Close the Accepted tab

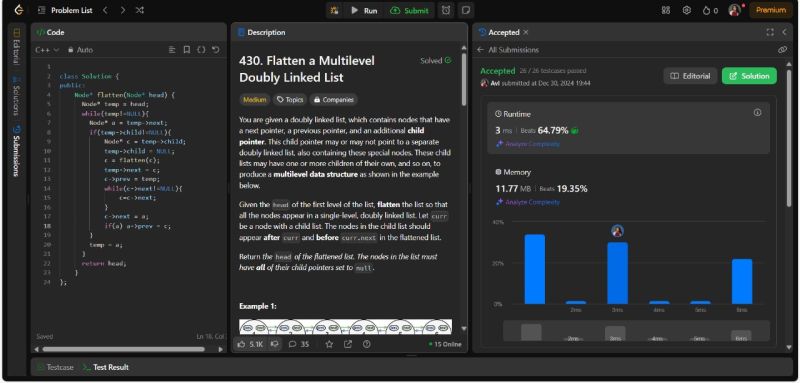tap(526, 32)
